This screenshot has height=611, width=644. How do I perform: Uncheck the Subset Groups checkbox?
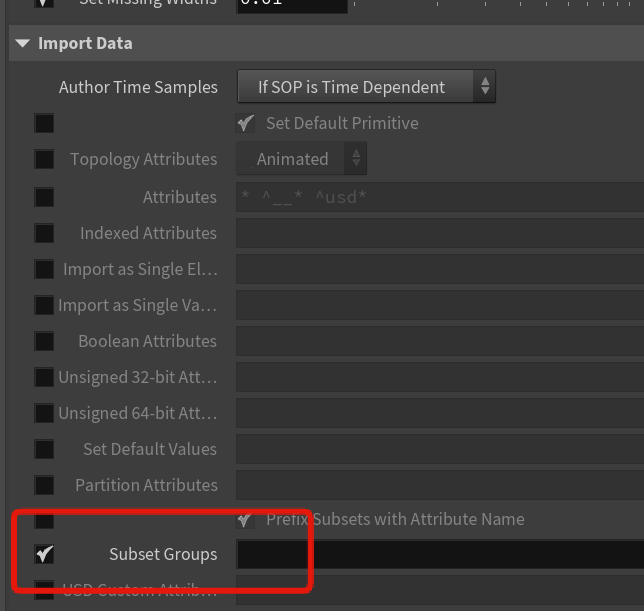coord(44,554)
